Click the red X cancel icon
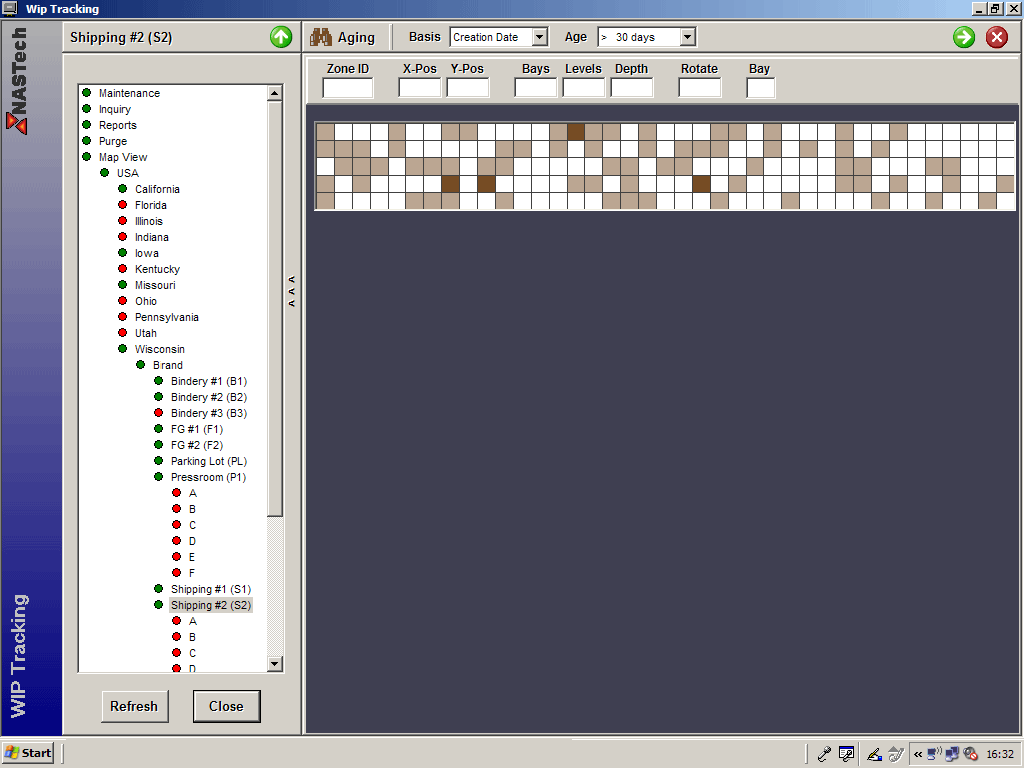 point(997,38)
